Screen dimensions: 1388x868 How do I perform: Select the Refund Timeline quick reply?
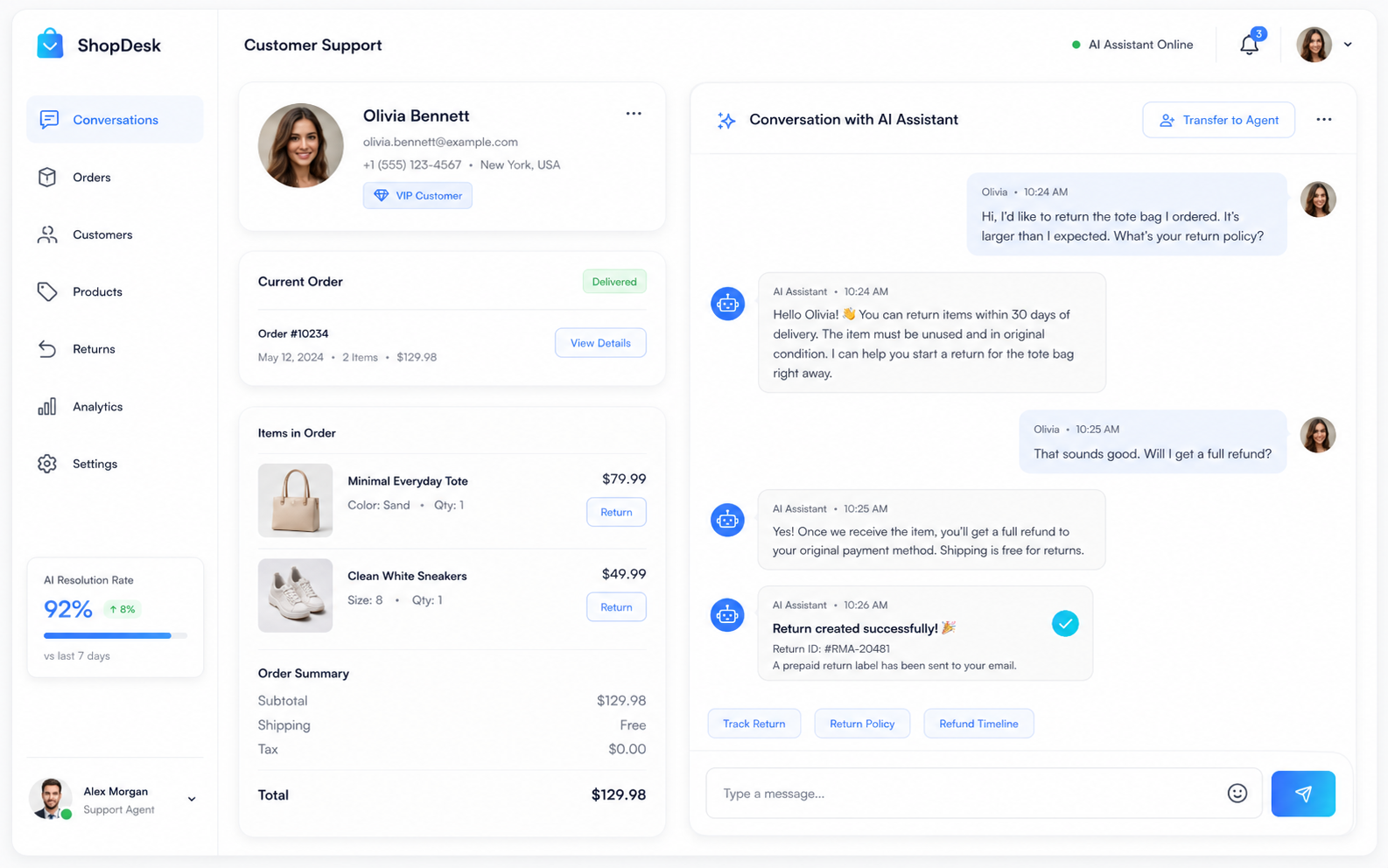pyautogui.click(x=978, y=724)
